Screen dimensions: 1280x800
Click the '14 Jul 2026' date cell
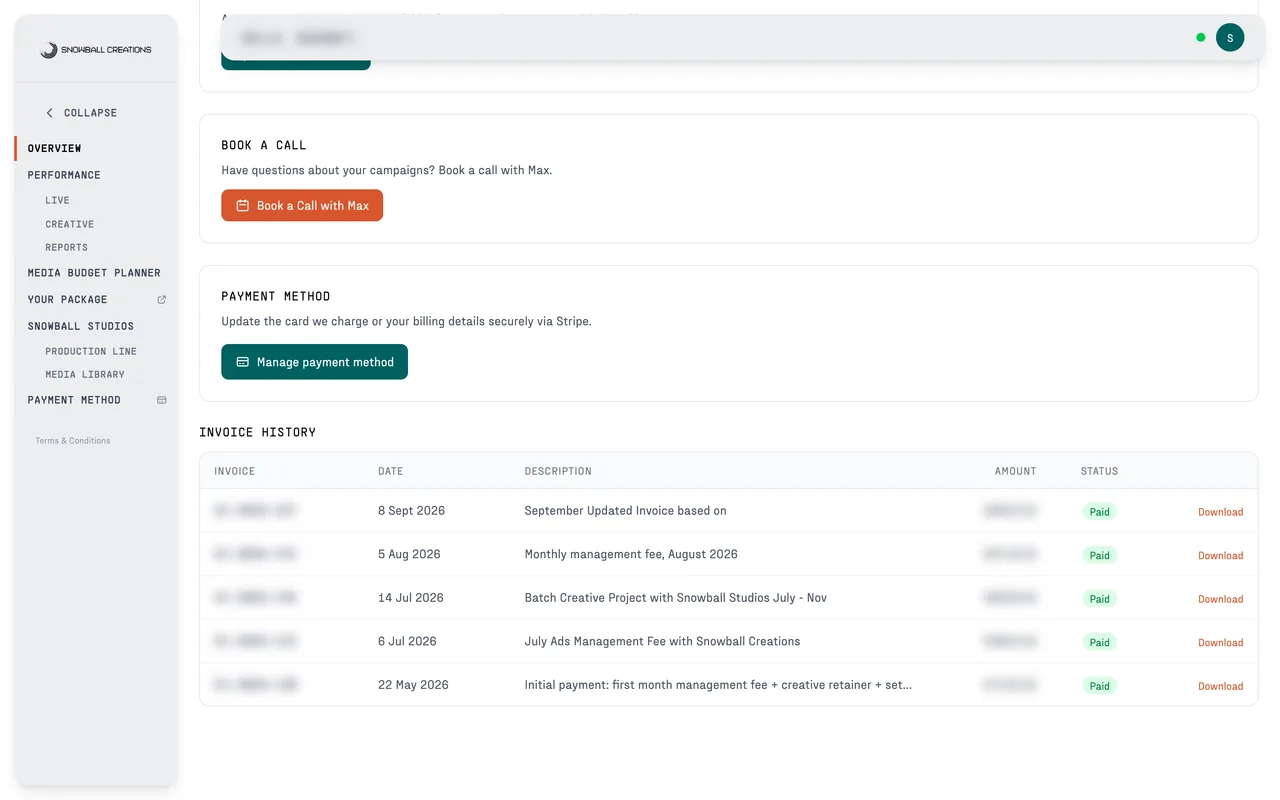coord(410,598)
